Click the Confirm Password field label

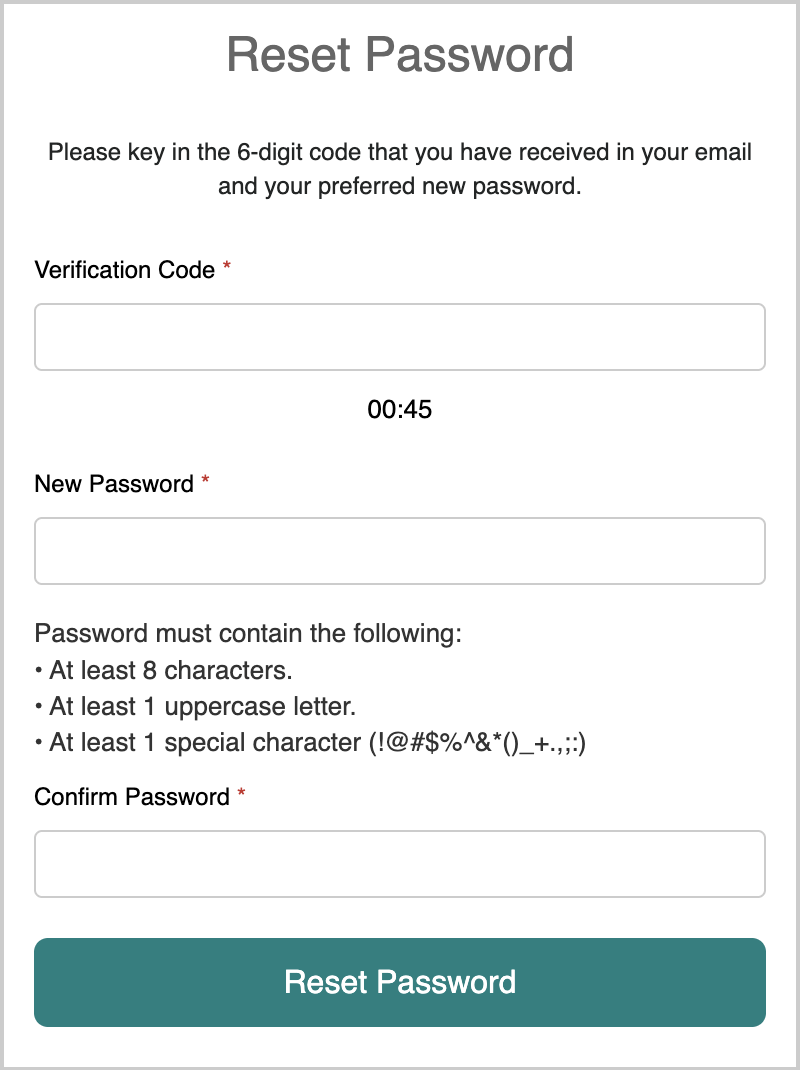132,797
